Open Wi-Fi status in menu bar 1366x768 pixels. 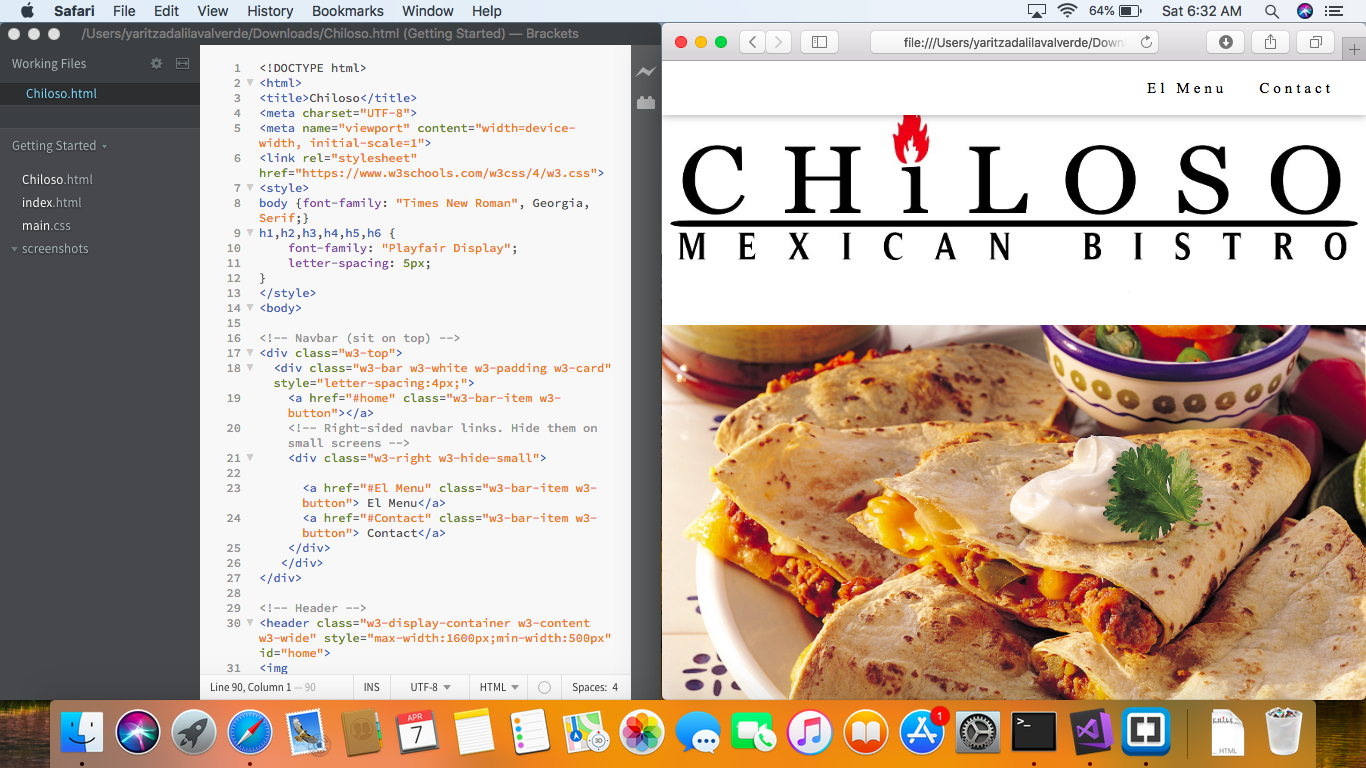coord(1067,11)
